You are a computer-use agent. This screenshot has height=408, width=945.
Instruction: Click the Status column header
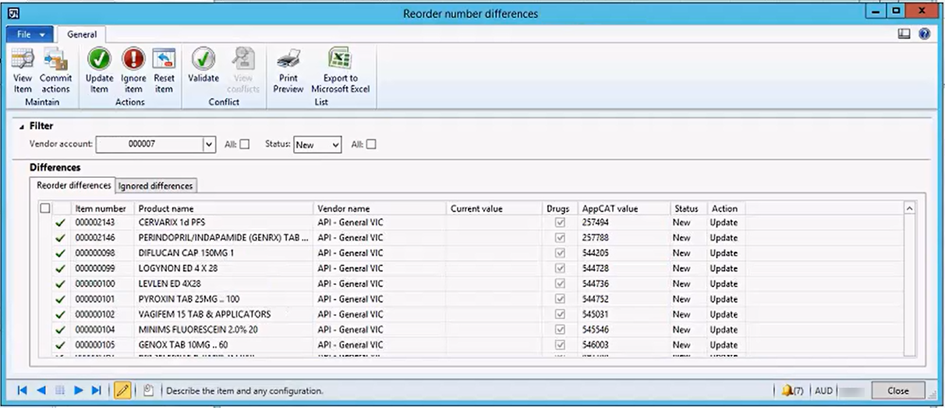(689, 209)
